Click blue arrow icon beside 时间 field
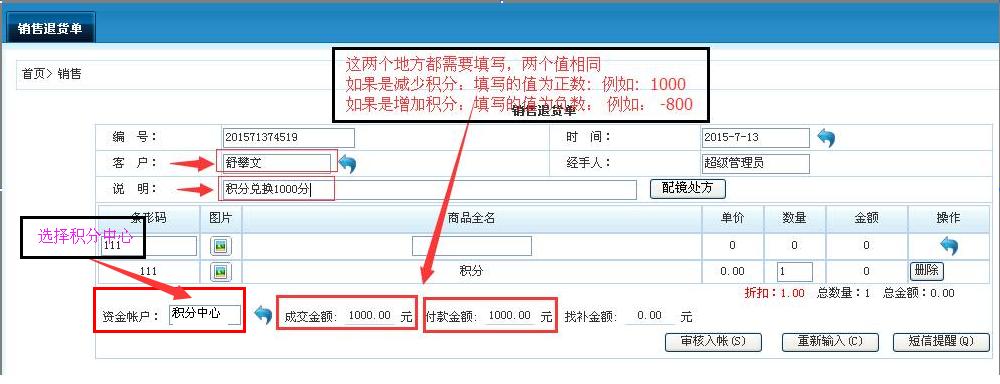Screen dimensions: 1000x384 point(826,138)
